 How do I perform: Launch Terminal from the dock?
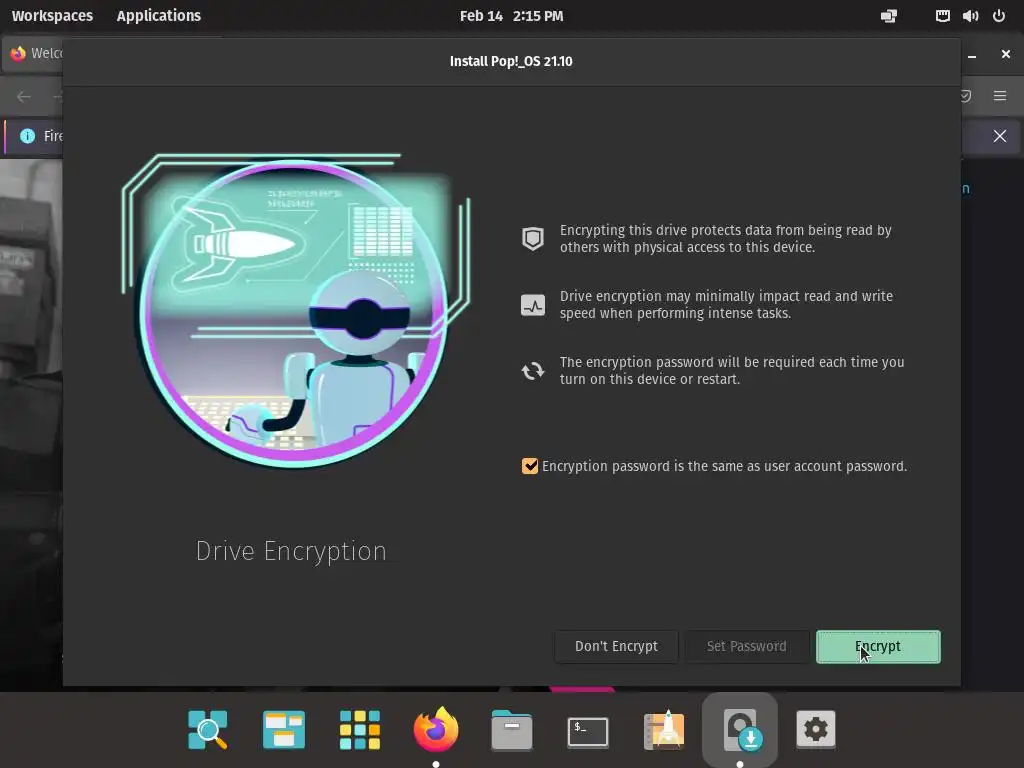[x=588, y=732]
